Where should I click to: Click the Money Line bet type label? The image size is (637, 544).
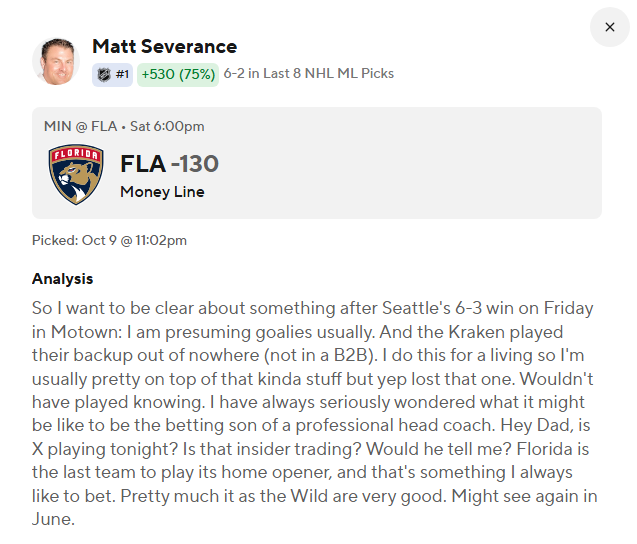point(162,192)
